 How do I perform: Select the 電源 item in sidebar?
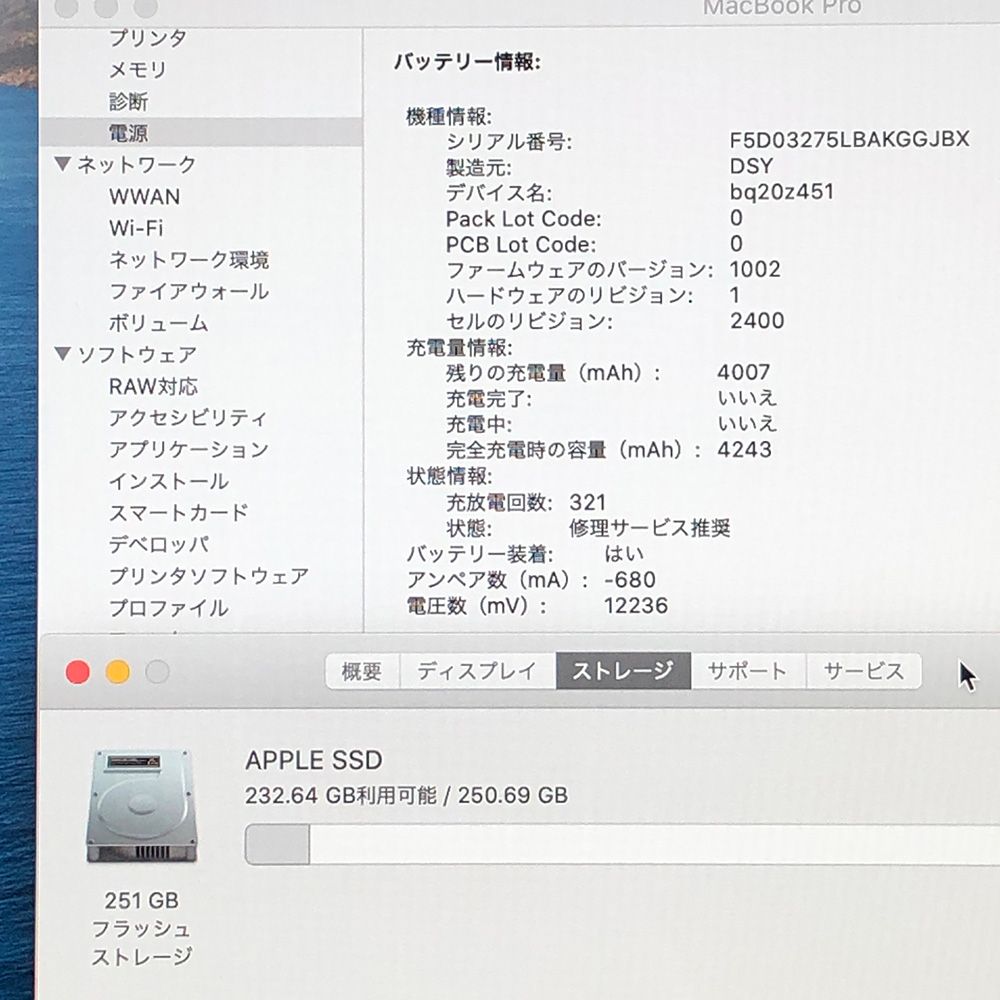[131, 132]
